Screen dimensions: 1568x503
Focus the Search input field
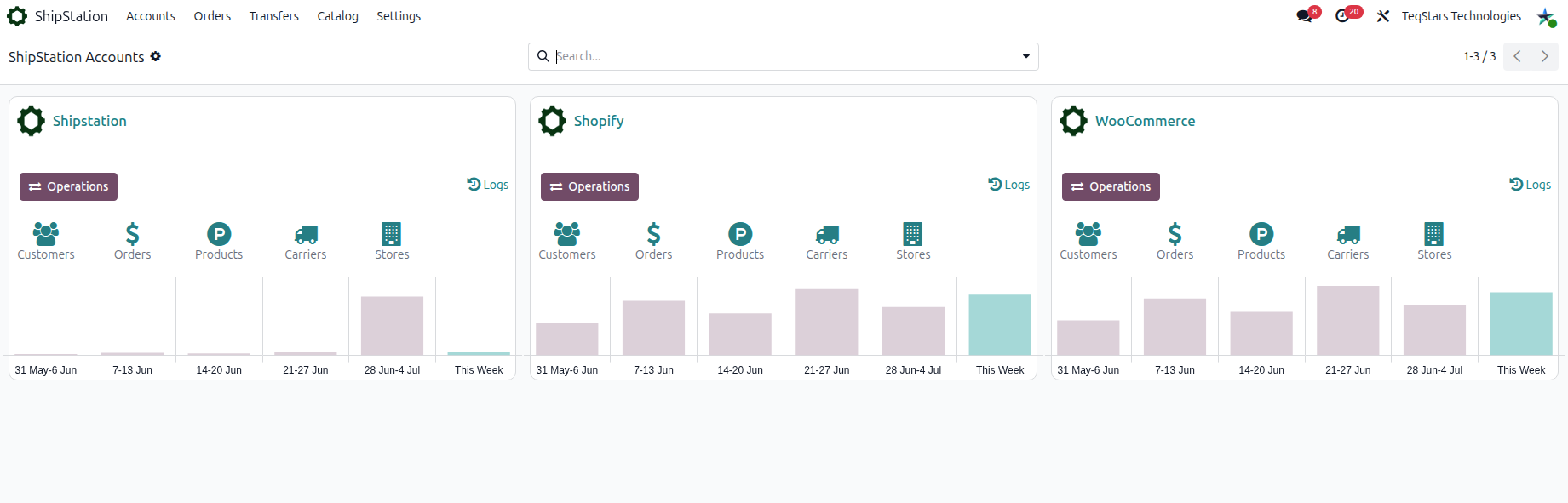tap(784, 56)
